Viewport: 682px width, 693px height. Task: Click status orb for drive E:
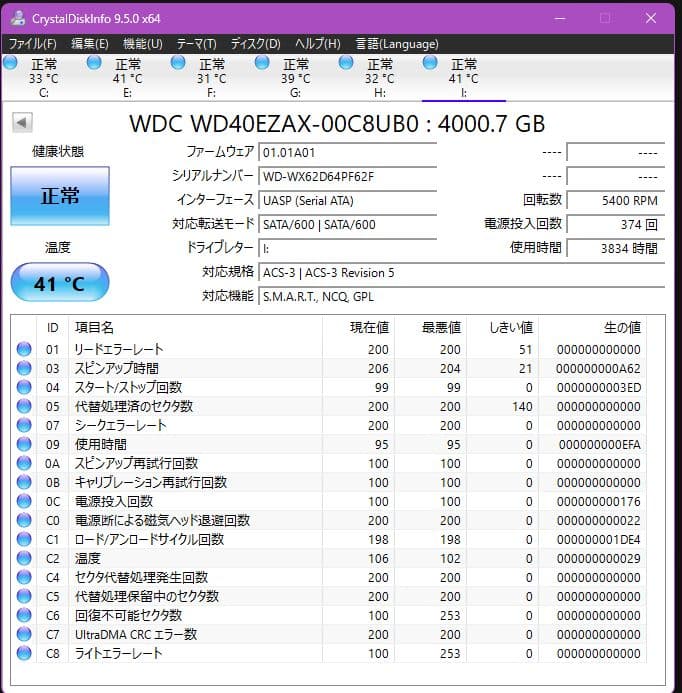coord(94,63)
